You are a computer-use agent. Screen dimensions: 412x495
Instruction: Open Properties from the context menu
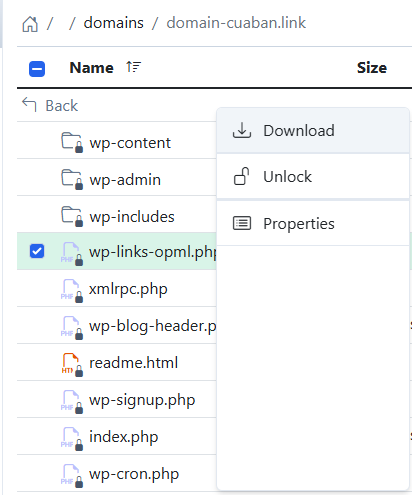coord(313,223)
